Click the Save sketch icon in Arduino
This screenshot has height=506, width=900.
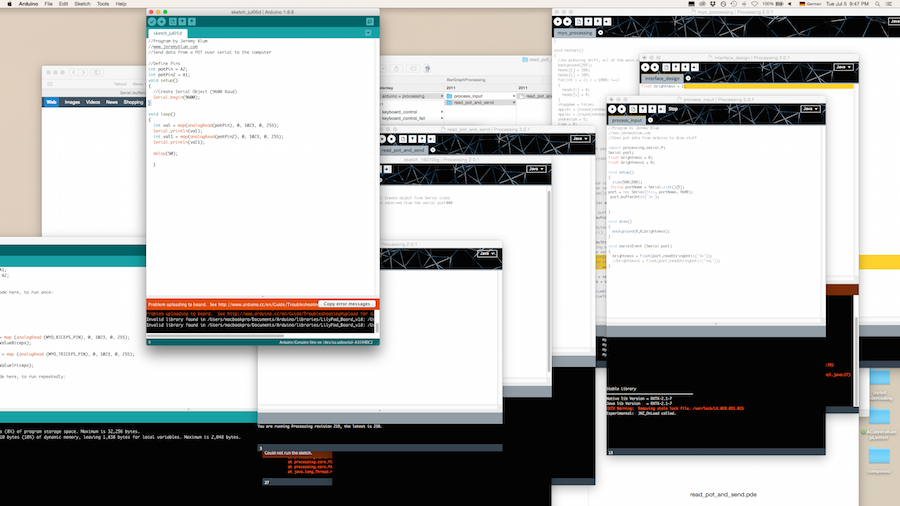pyautogui.click(x=192, y=22)
